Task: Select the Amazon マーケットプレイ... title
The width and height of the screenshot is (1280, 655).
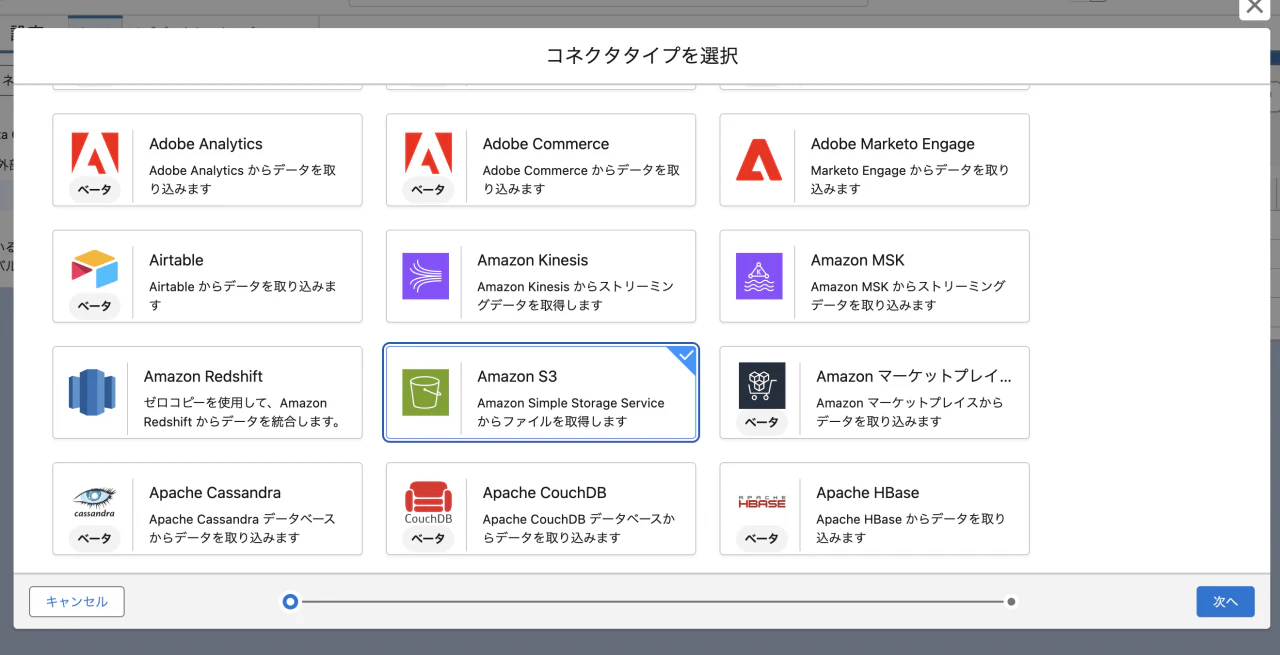Action: [914, 376]
